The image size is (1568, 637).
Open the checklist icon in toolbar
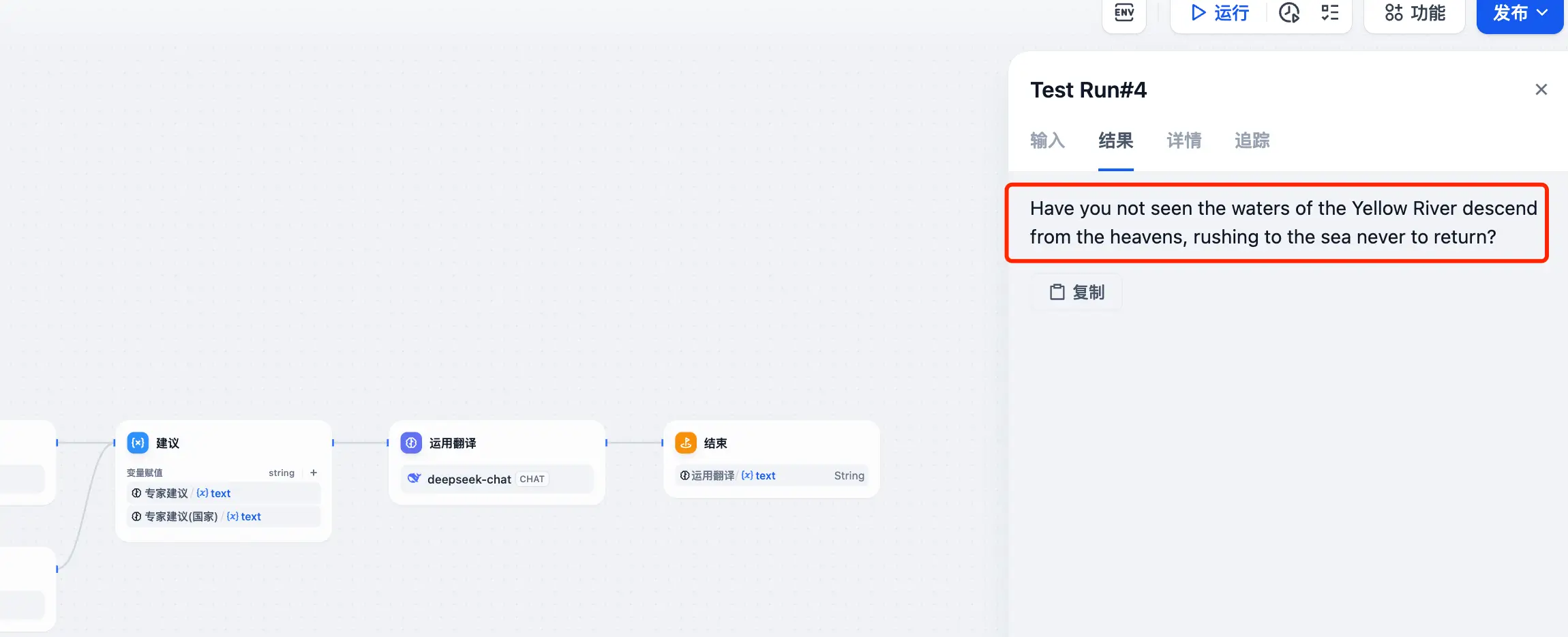pos(1330,13)
